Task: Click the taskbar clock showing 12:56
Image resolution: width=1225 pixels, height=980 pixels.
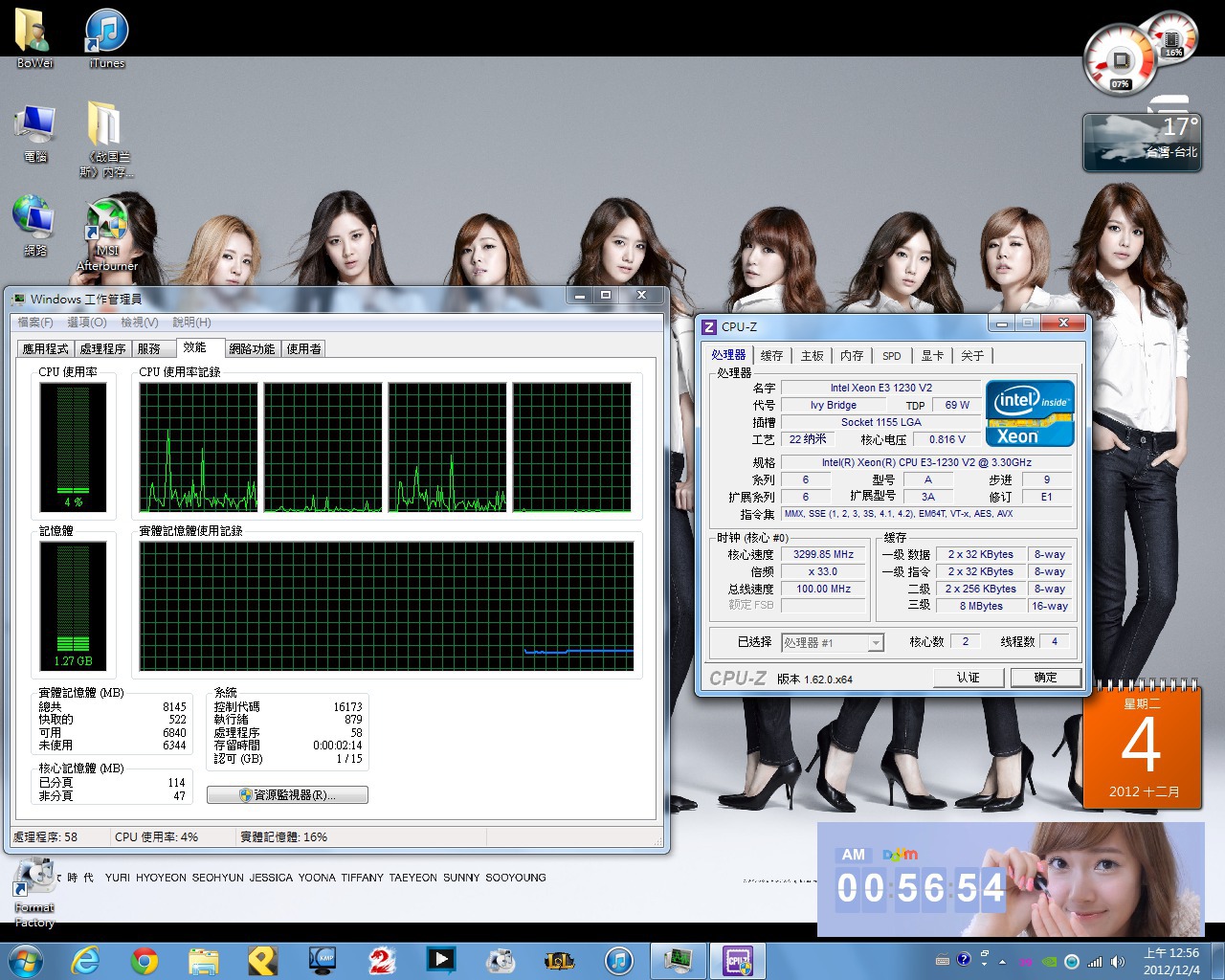Action: pos(1170,961)
